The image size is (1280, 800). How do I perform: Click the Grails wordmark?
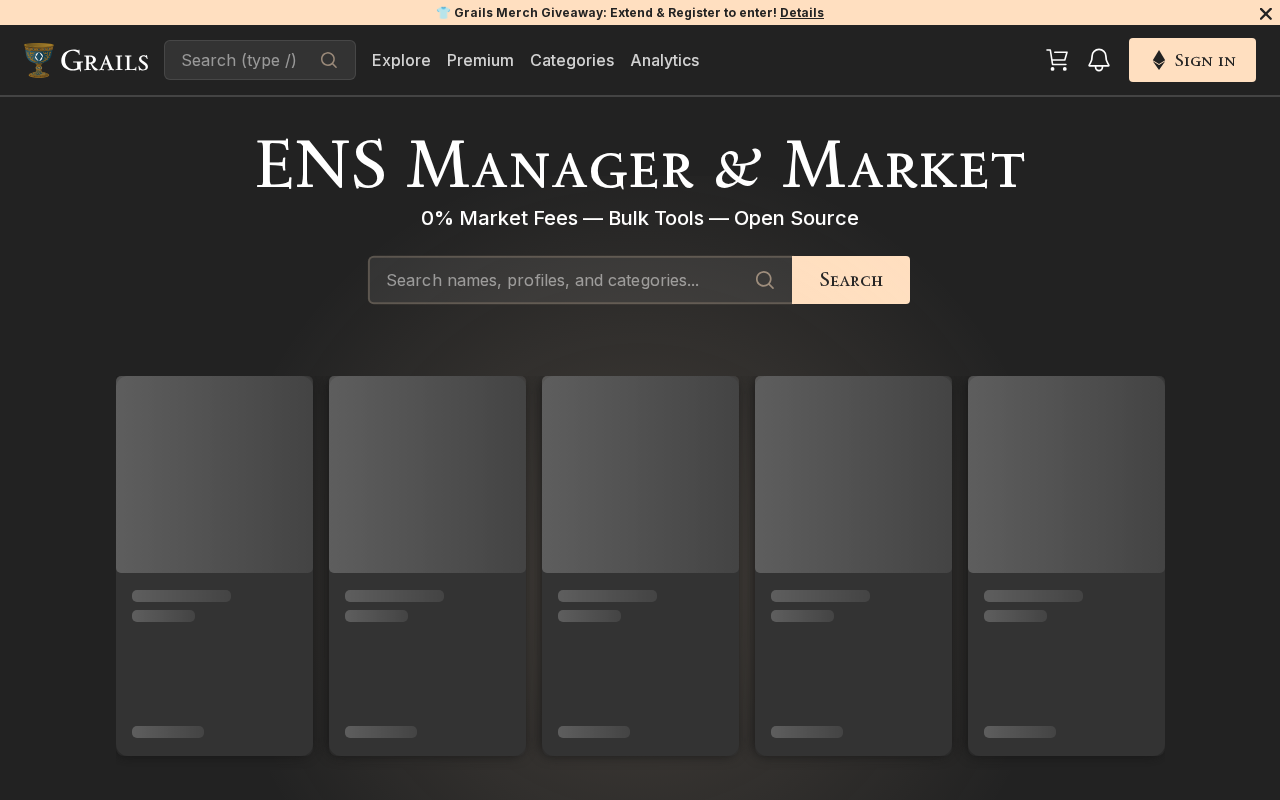(x=104, y=61)
